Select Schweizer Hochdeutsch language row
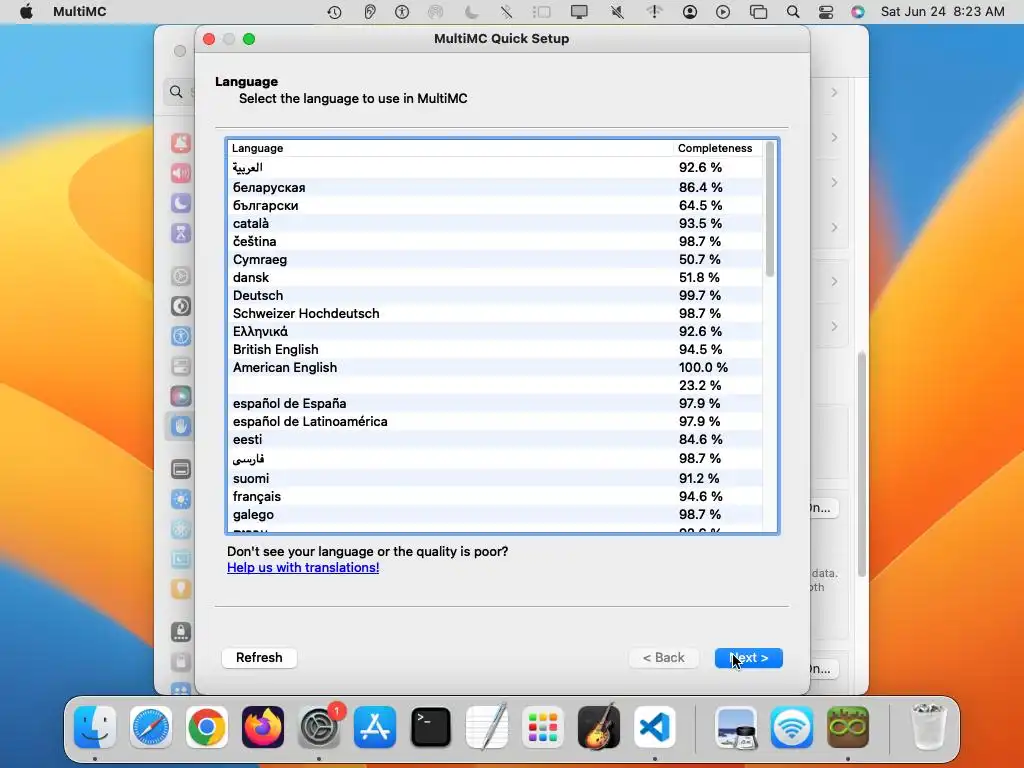Screen dimensions: 1024x768 495,313
